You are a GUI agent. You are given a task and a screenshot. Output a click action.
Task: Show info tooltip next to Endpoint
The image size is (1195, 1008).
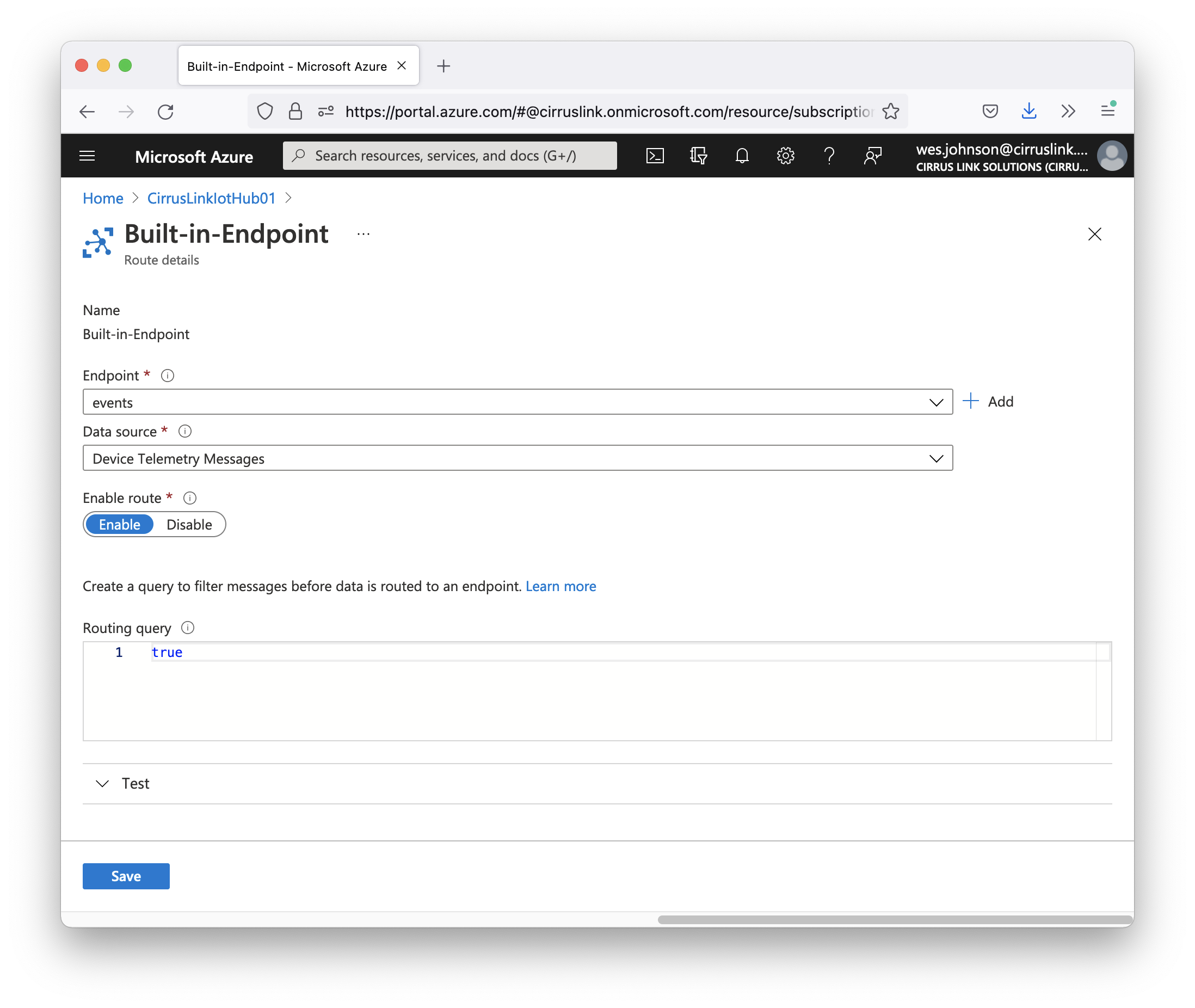[x=168, y=376]
